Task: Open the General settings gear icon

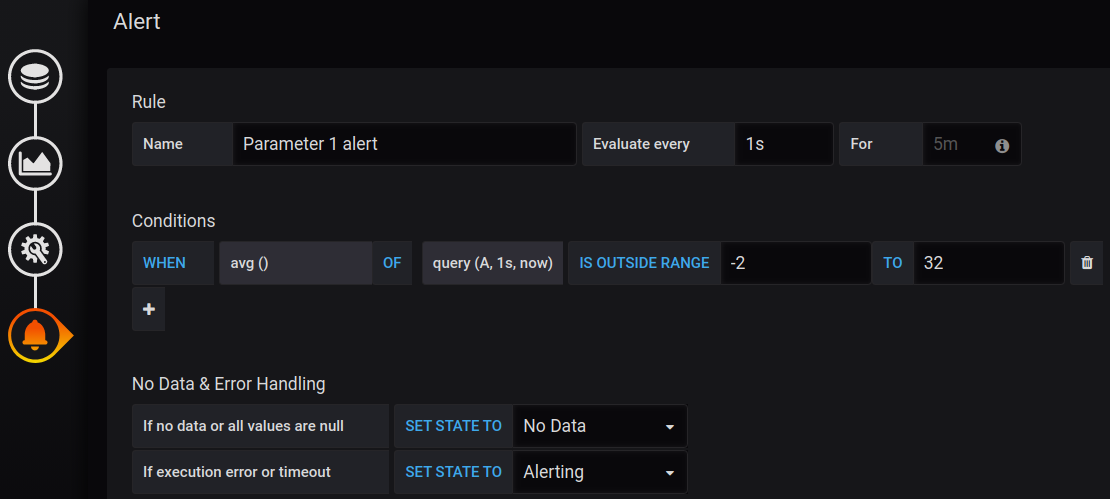Action: 35,250
